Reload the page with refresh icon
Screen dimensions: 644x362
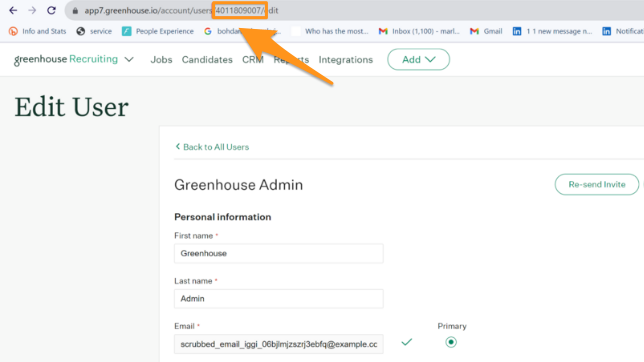[51, 10]
